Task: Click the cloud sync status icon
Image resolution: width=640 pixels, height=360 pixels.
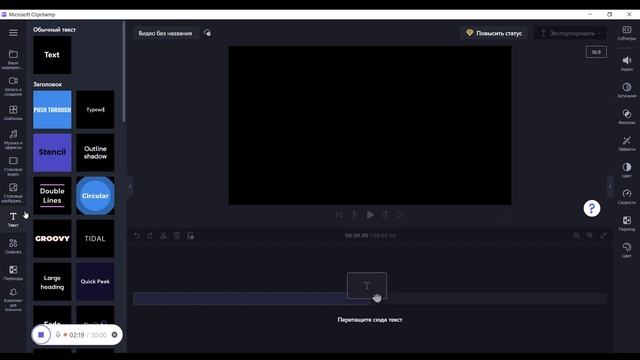Action: click(x=207, y=33)
